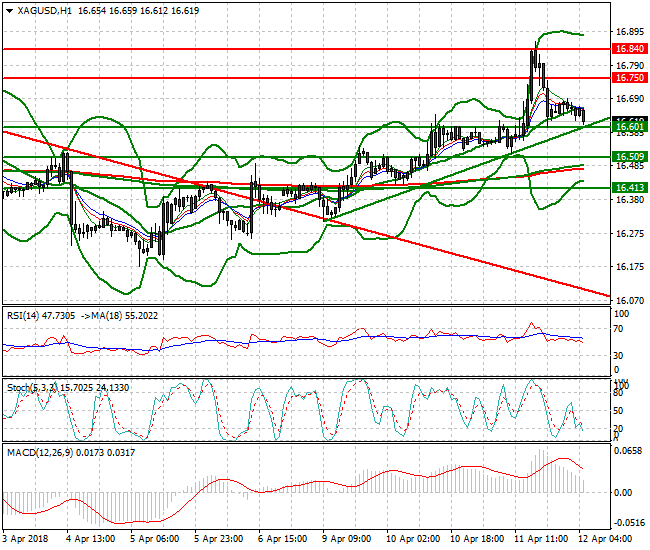This screenshot has width=650, height=550.
Task: Click the 5 Apr 06:00 time label
Action: (x=155, y=539)
